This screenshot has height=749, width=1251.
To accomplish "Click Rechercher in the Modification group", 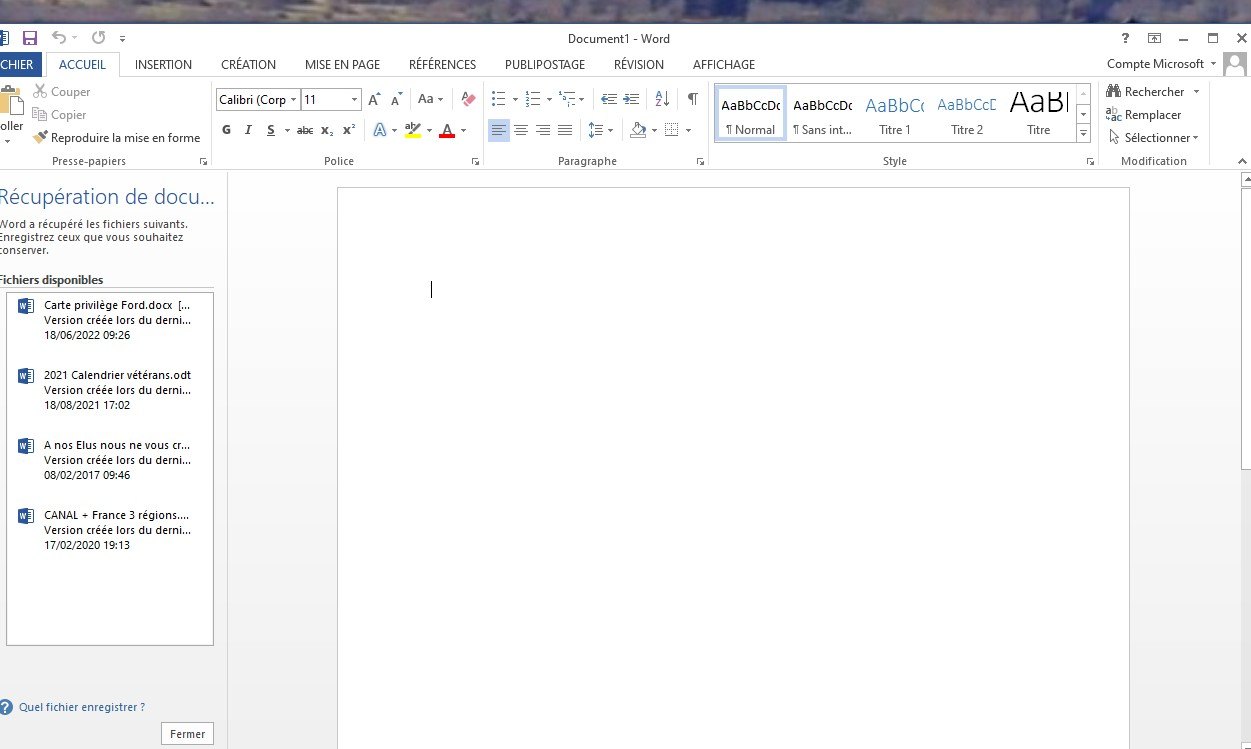I will click(1153, 91).
